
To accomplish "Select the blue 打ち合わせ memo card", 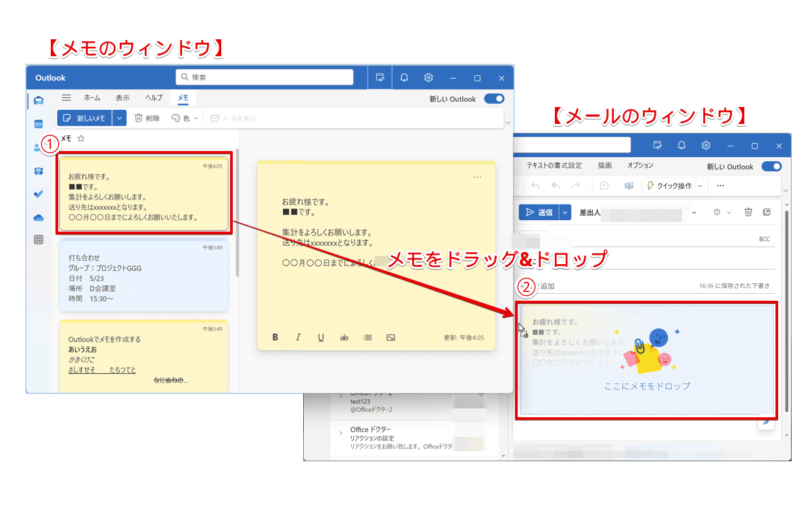I will tap(144, 275).
